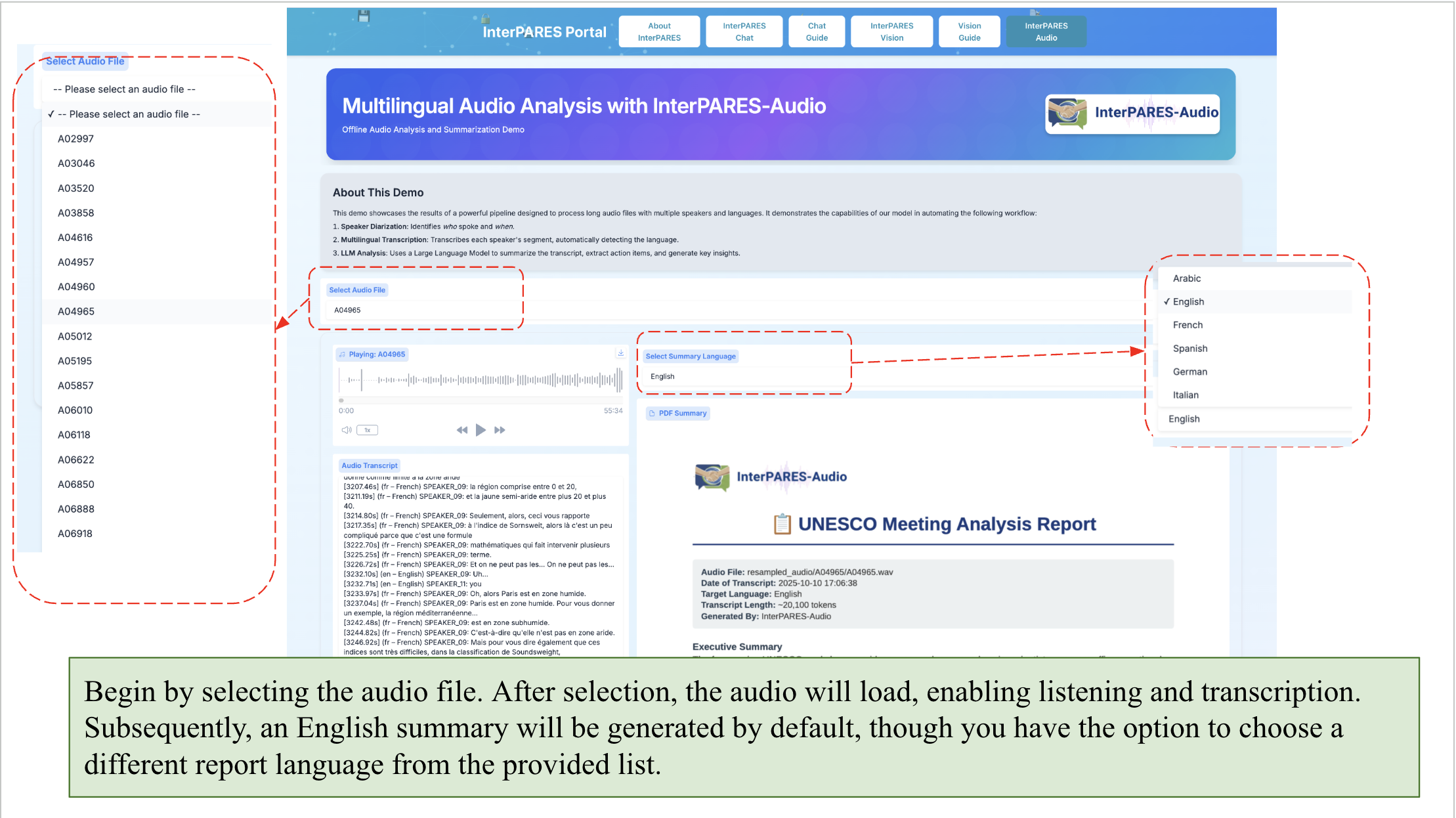Click the download audio icon
This screenshot has width=1456, height=818.
click(620, 353)
